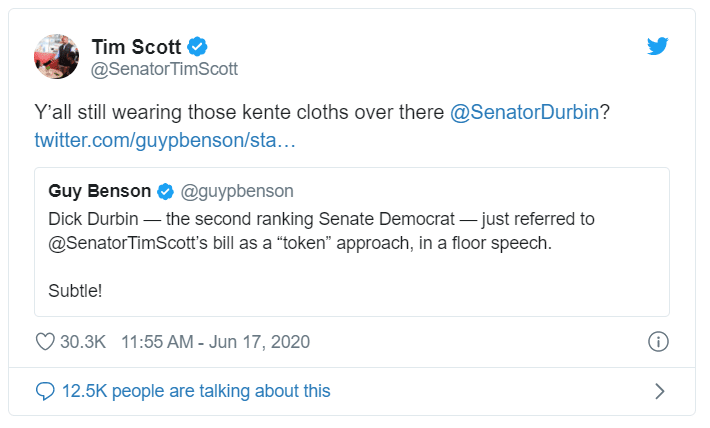Expand conversation with right chevron arrow
Screen dimensions: 710x428
click(660, 391)
